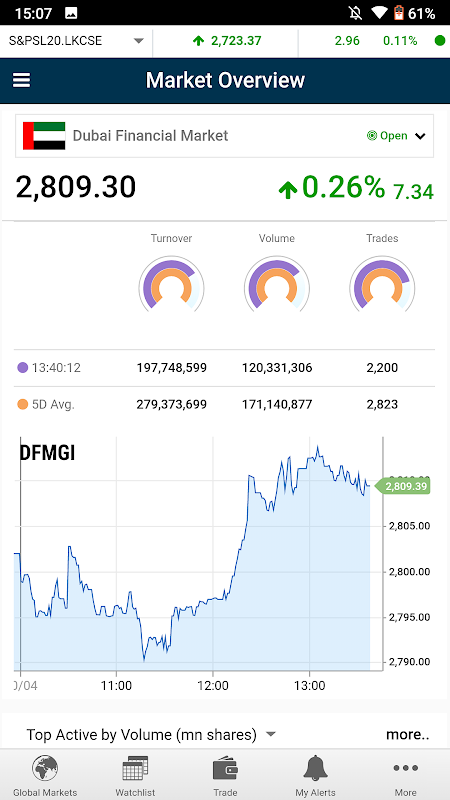Expand the S&PSL20.LKCSE index dropdown
Screen dimensions: 450x800
tap(139, 41)
